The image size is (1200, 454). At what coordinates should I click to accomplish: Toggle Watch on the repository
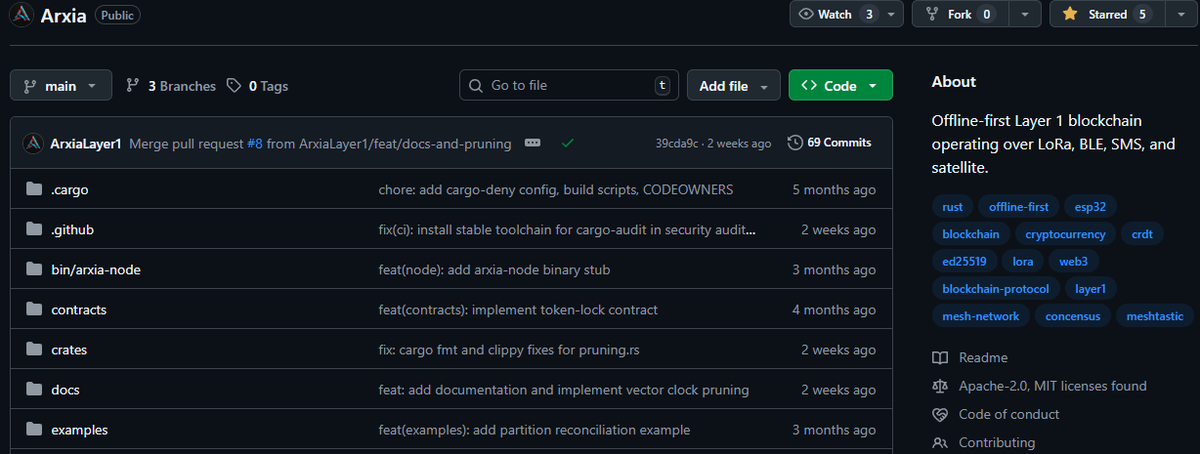point(837,14)
